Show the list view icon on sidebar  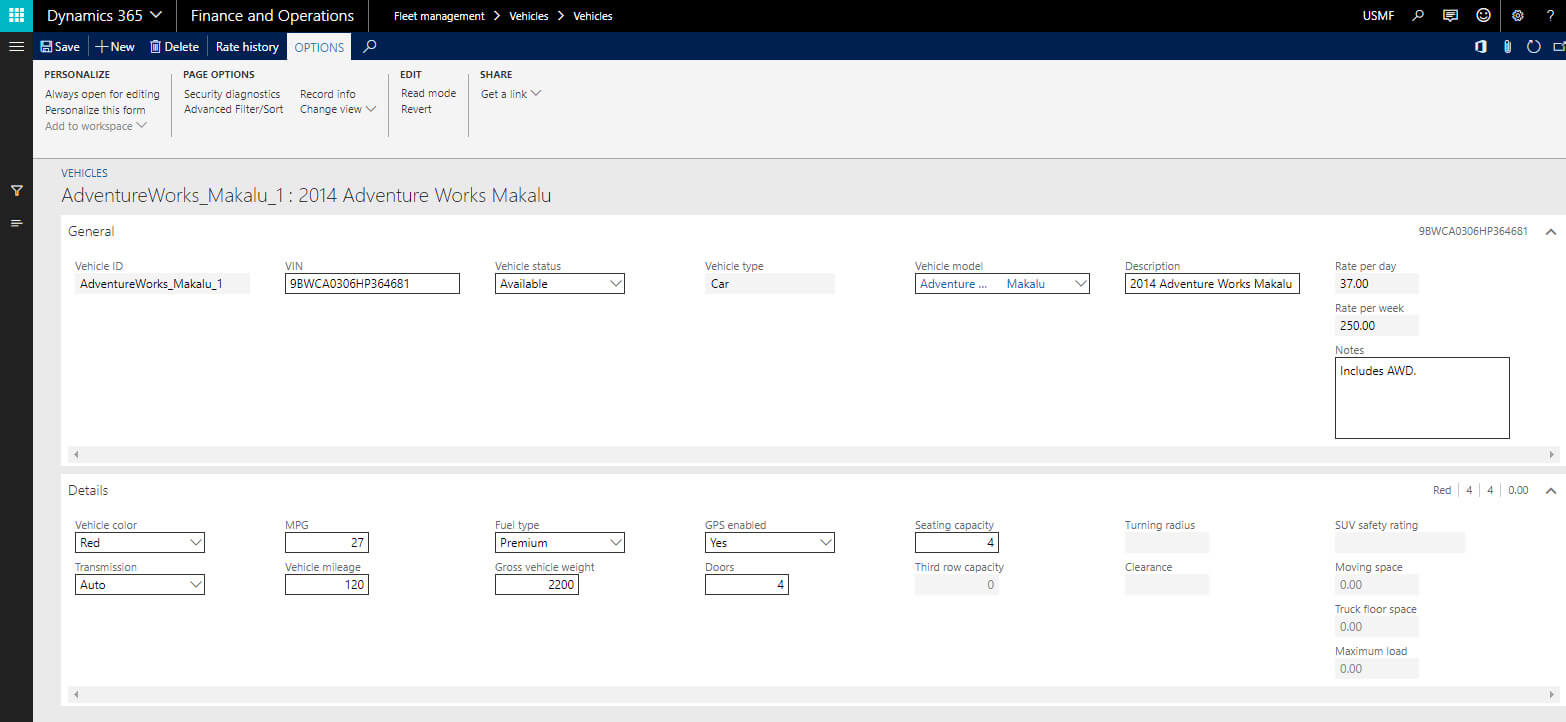coord(16,223)
